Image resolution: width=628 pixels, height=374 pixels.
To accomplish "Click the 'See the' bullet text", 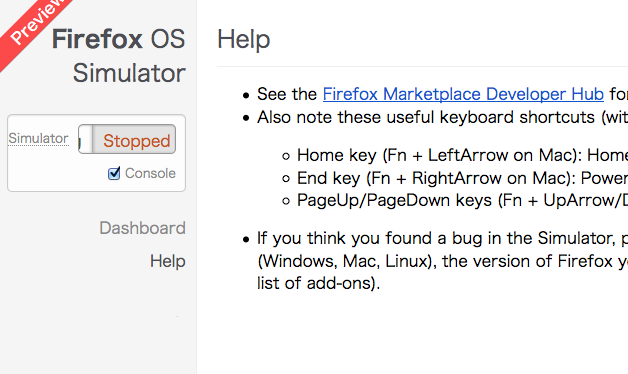I will click(x=287, y=94).
